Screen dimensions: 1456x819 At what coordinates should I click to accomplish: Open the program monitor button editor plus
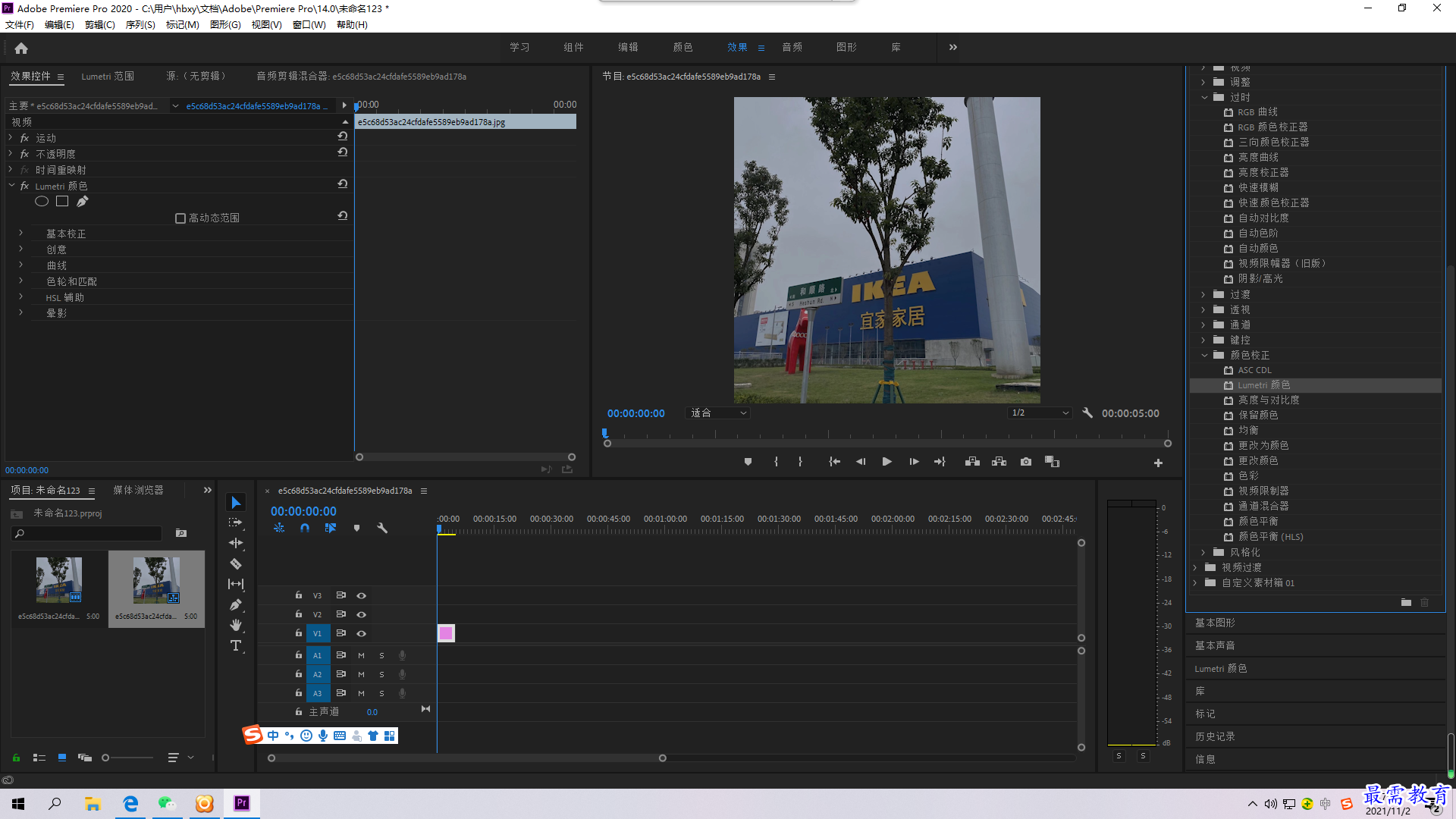pyautogui.click(x=1158, y=463)
